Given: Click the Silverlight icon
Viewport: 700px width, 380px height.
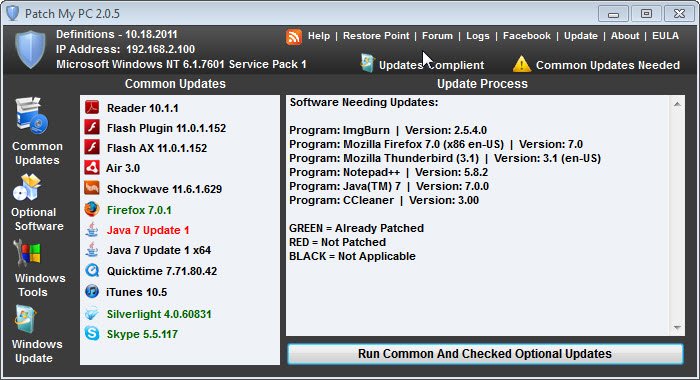Looking at the screenshot, I should click(92, 314).
